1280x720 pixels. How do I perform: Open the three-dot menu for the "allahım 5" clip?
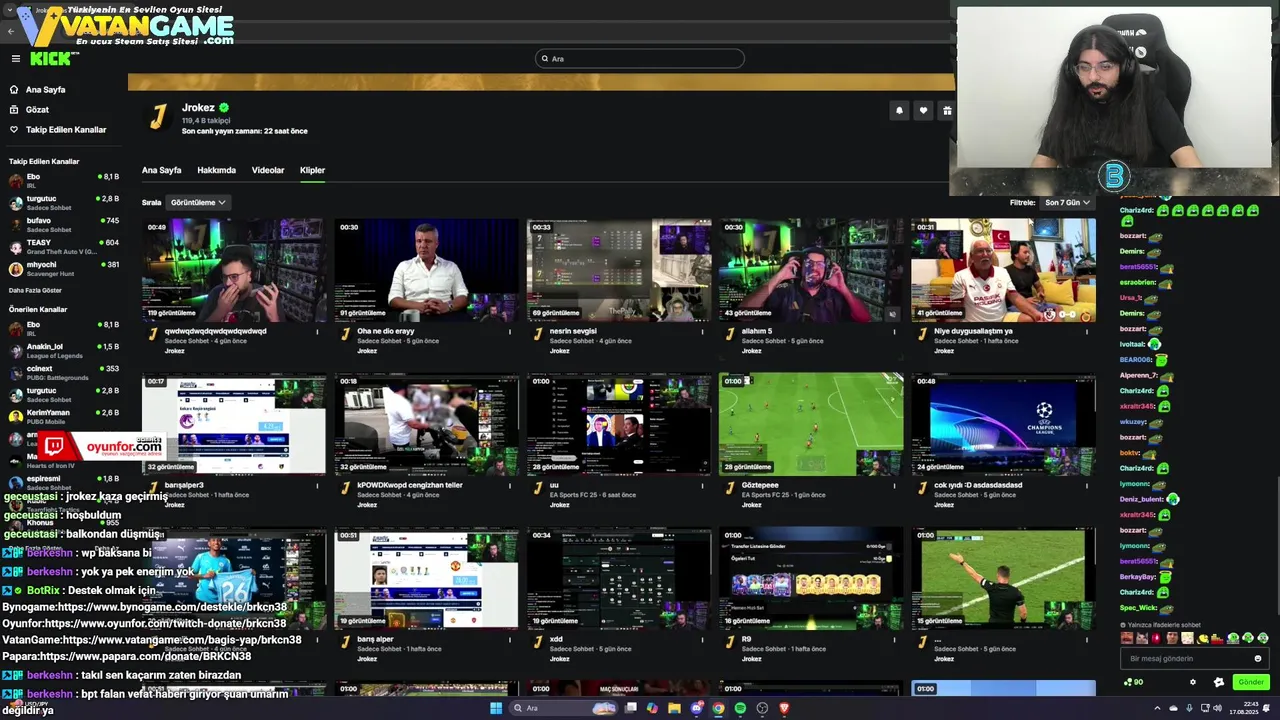click(894, 331)
